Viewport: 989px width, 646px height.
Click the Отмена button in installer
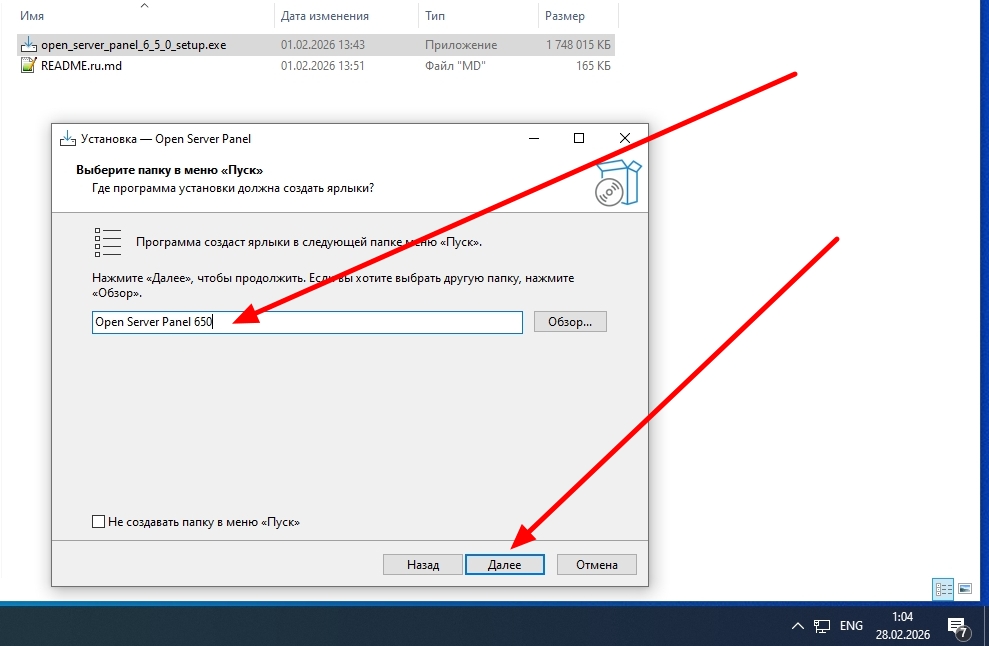(597, 565)
